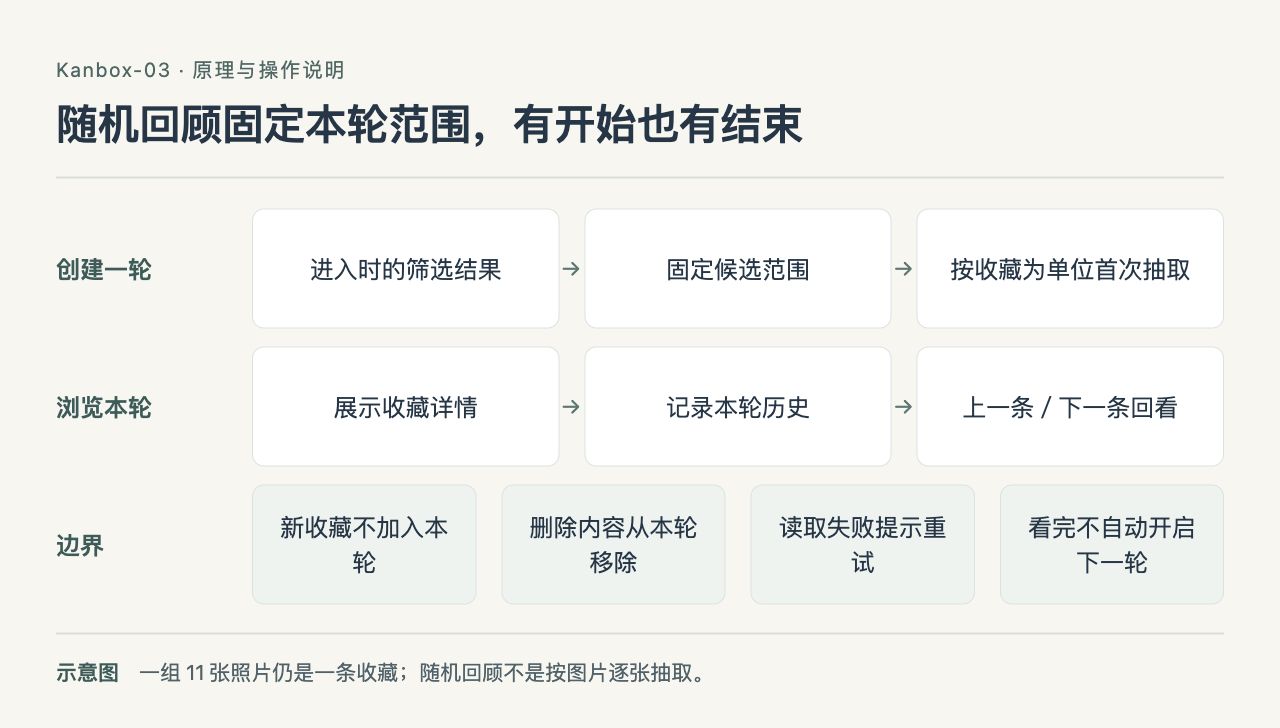
Task: Click the arrow after 展示收藏详情
Action: tap(571, 407)
